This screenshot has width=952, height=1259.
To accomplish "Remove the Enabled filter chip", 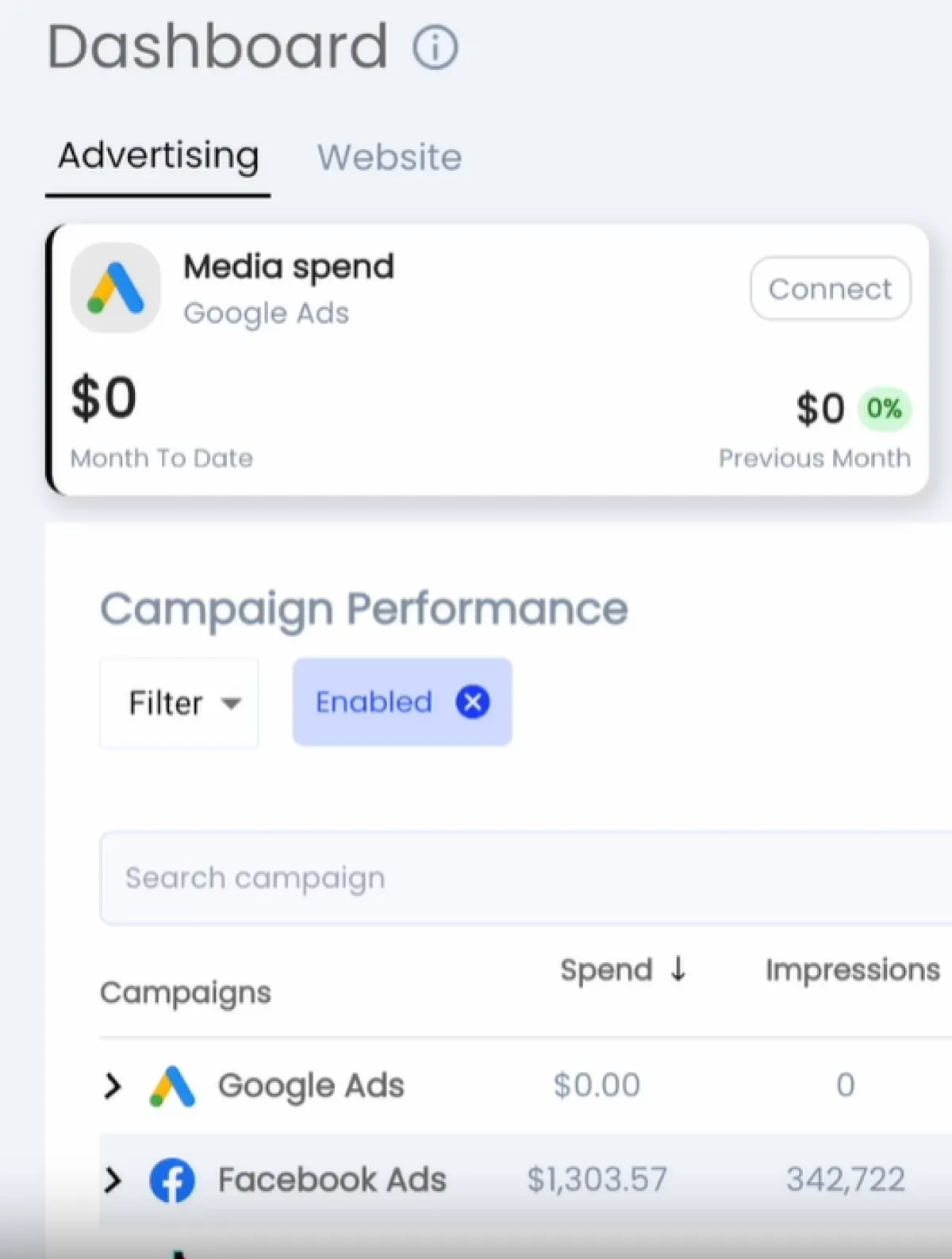I will coord(472,702).
